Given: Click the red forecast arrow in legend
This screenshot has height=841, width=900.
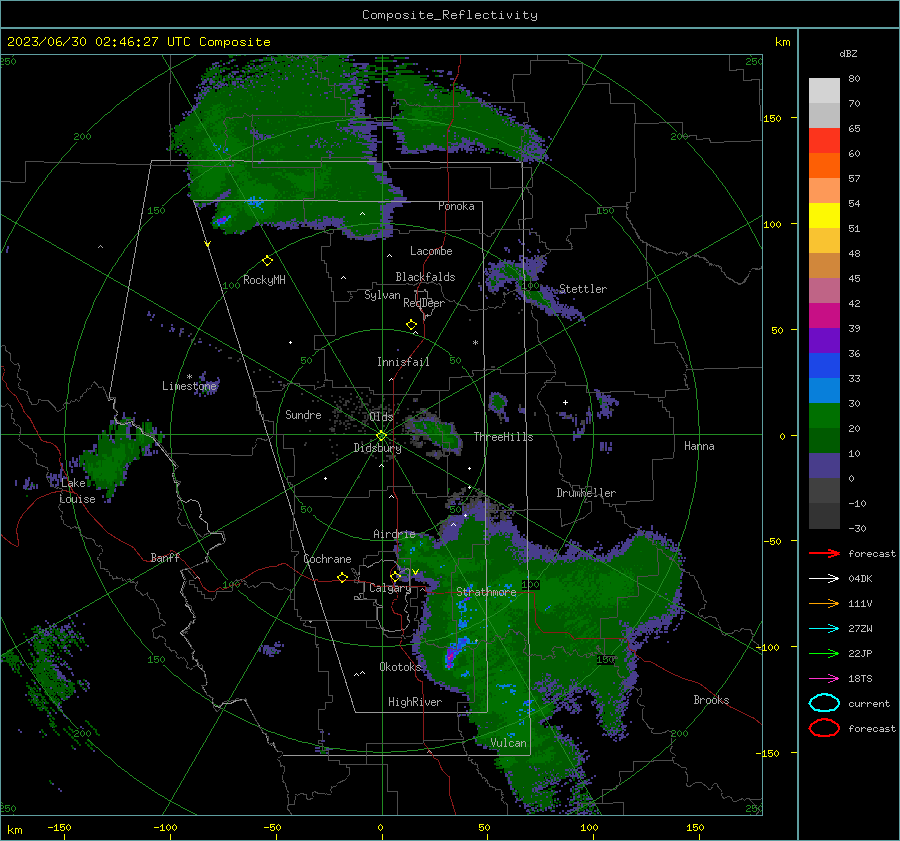Looking at the screenshot, I should click(x=824, y=553).
